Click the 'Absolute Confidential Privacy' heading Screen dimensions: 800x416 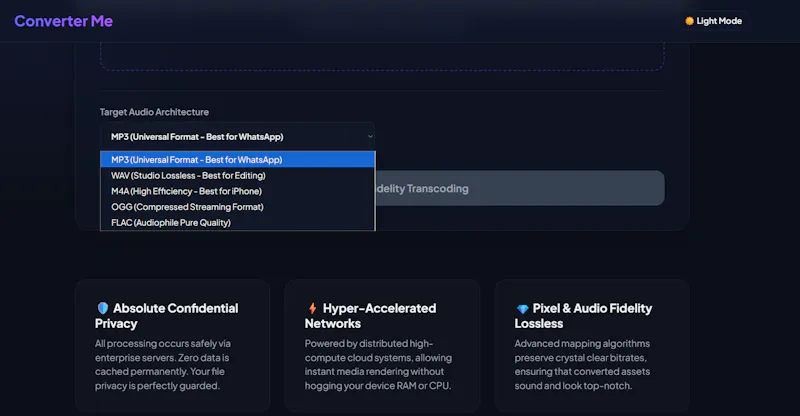point(166,316)
